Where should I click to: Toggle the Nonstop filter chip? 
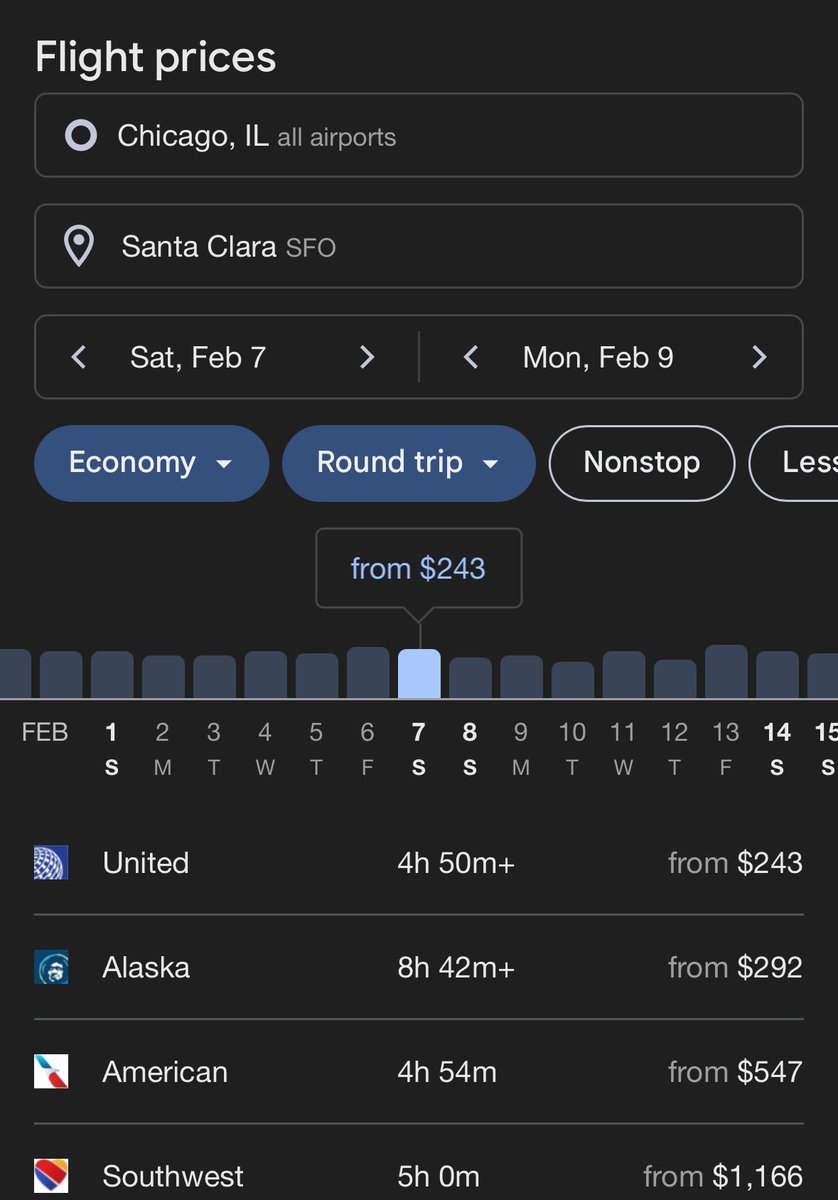pyautogui.click(x=642, y=463)
